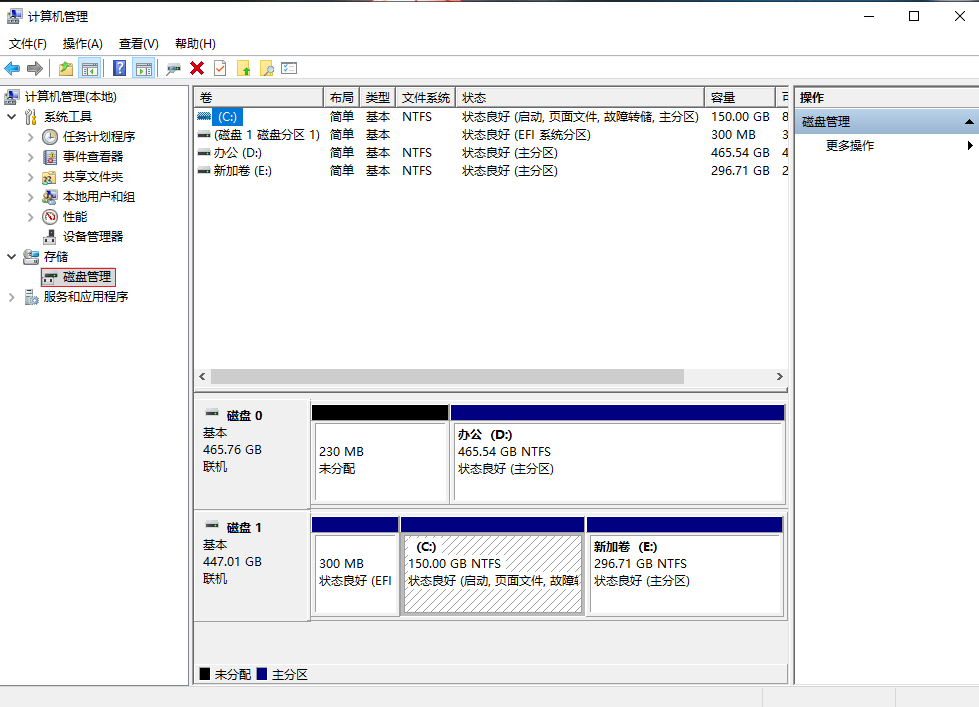The height and width of the screenshot is (707, 979).
Task: Click the horizontal scrollbar of volume list
Action: 447,377
